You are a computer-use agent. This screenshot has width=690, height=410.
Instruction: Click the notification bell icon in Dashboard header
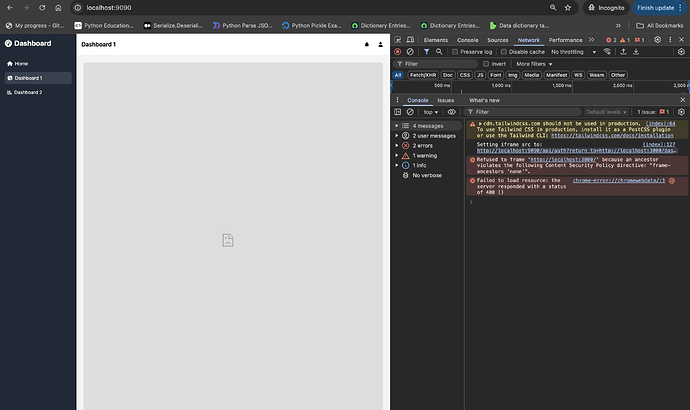pyautogui.click(x=367, y=44)
